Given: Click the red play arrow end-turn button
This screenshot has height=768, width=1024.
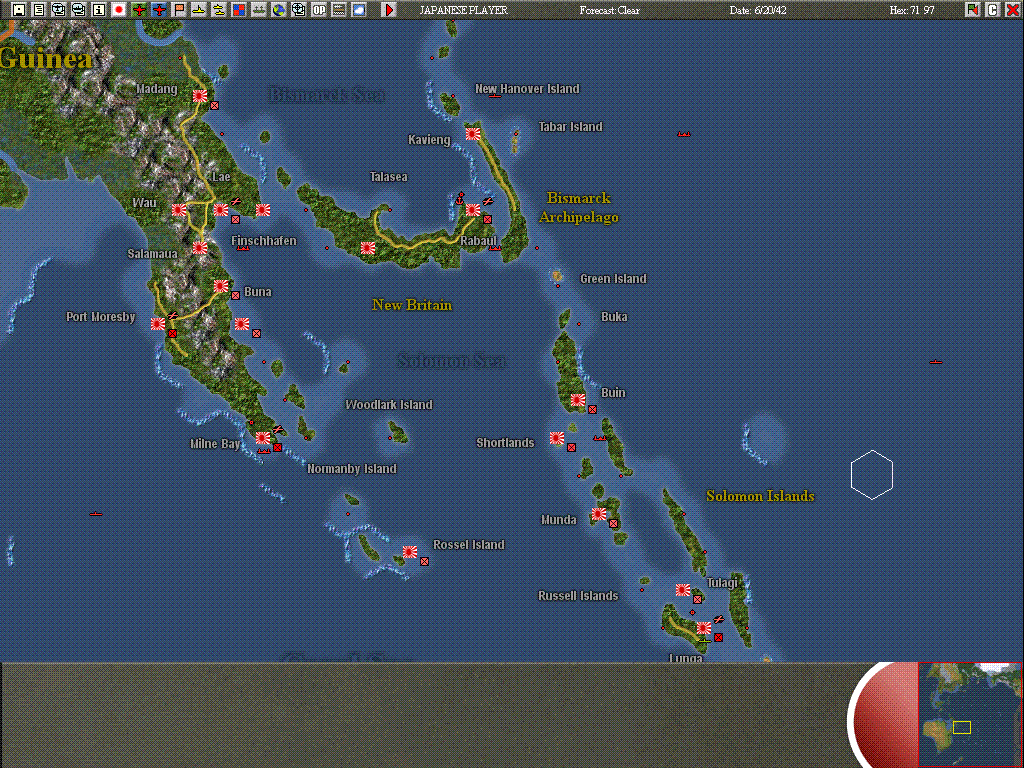Looking at the screenshot, I should point(389,10).
